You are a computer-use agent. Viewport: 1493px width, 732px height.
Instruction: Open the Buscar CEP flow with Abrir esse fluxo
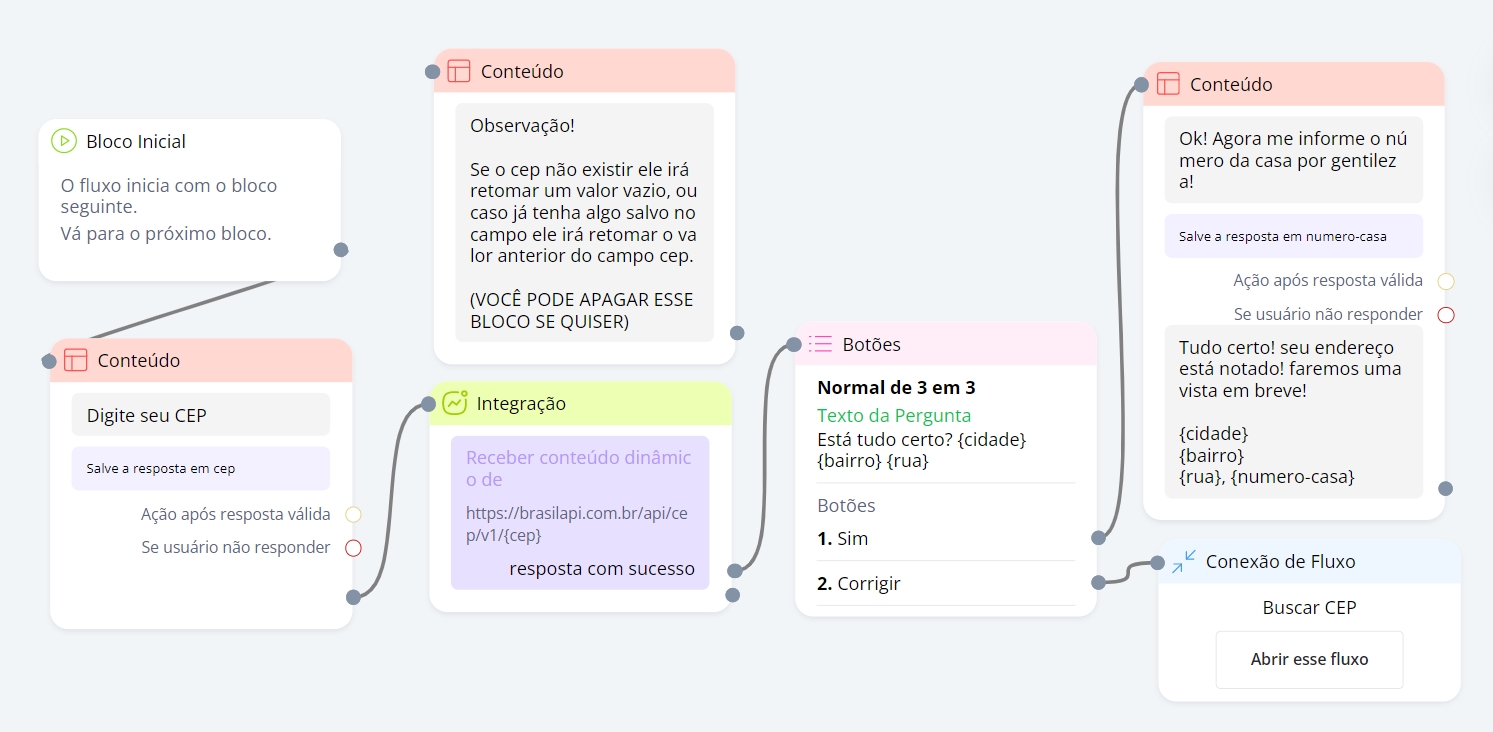1309,659
